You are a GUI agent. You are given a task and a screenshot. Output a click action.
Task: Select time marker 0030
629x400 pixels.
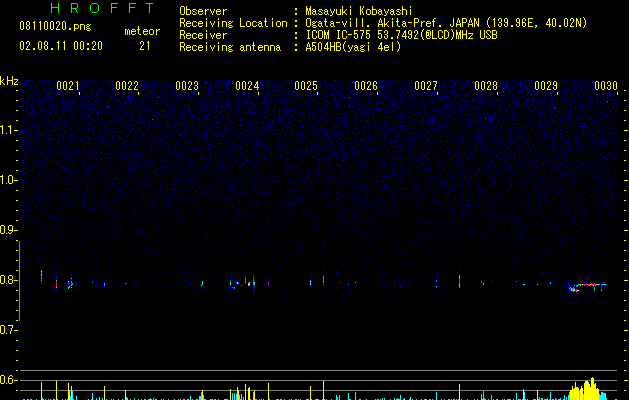tap(606, 86)
